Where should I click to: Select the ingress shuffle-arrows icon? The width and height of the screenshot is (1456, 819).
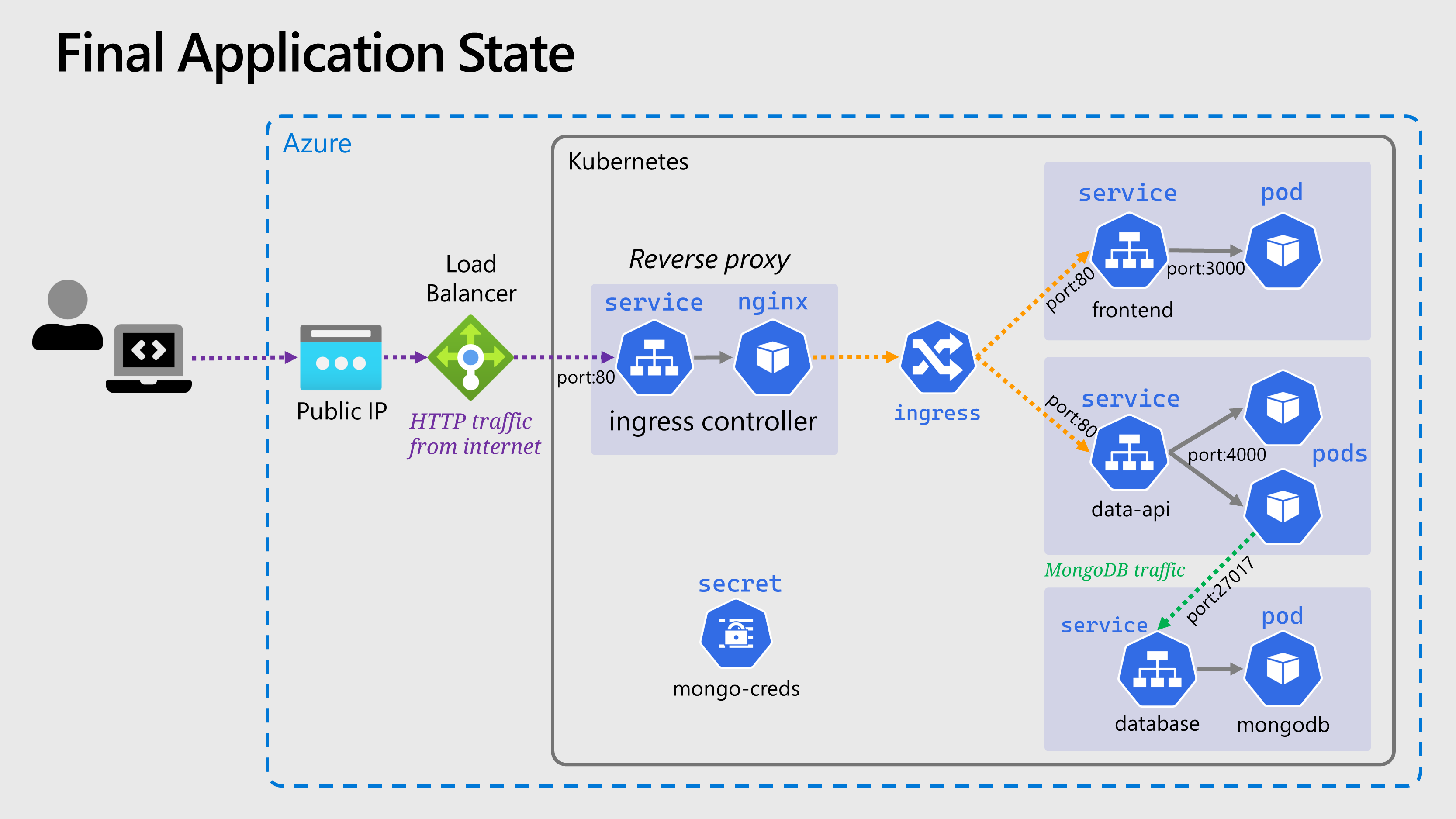tap(937, 357)
